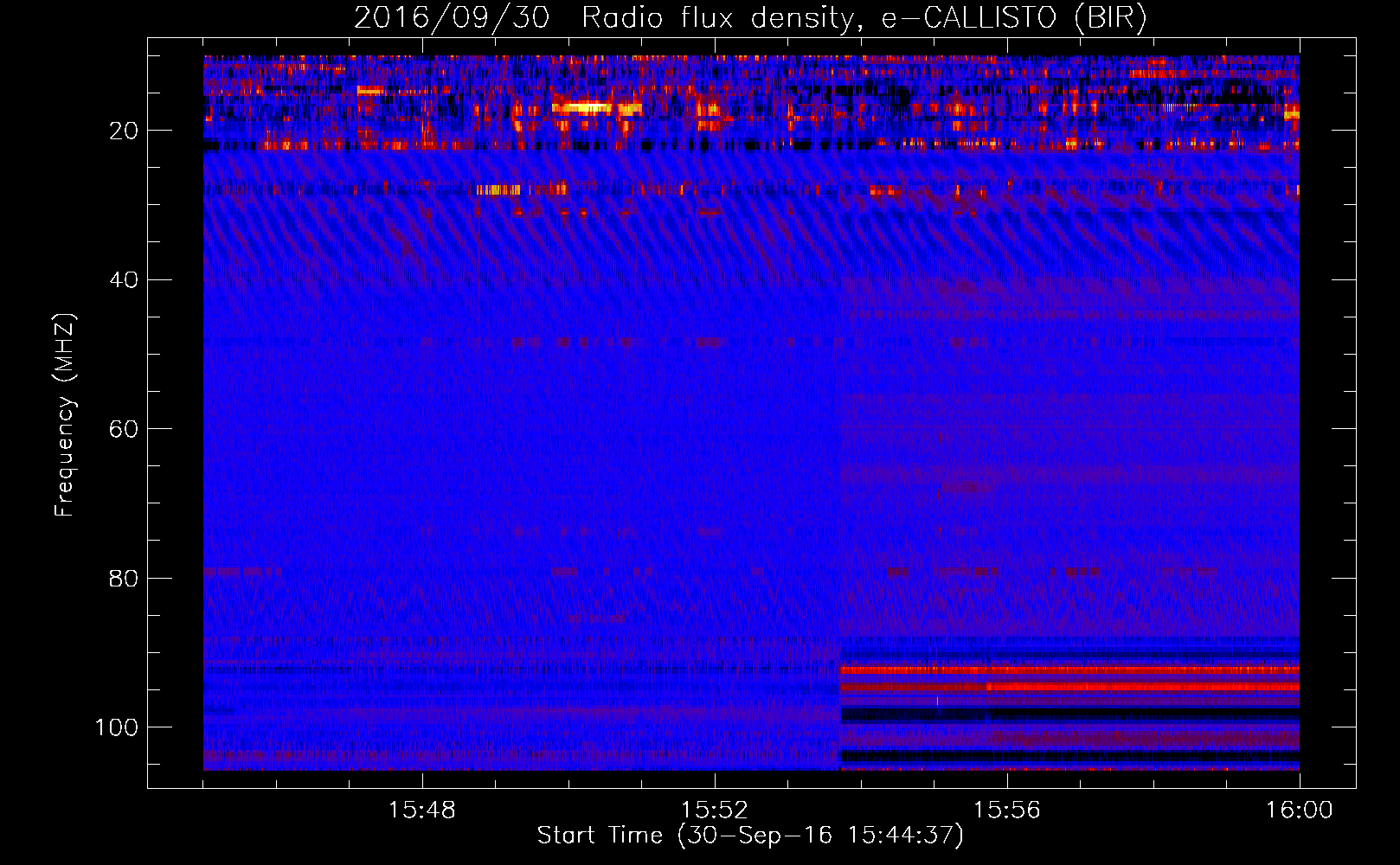Click the bright yellow burst near 17 MHz
The width and height of the screenshot is (1400, 865).
(597, 108)
